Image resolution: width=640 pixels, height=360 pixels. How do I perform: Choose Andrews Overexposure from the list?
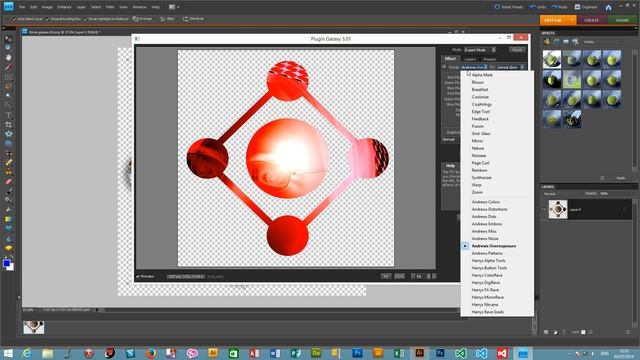point(493,246)
